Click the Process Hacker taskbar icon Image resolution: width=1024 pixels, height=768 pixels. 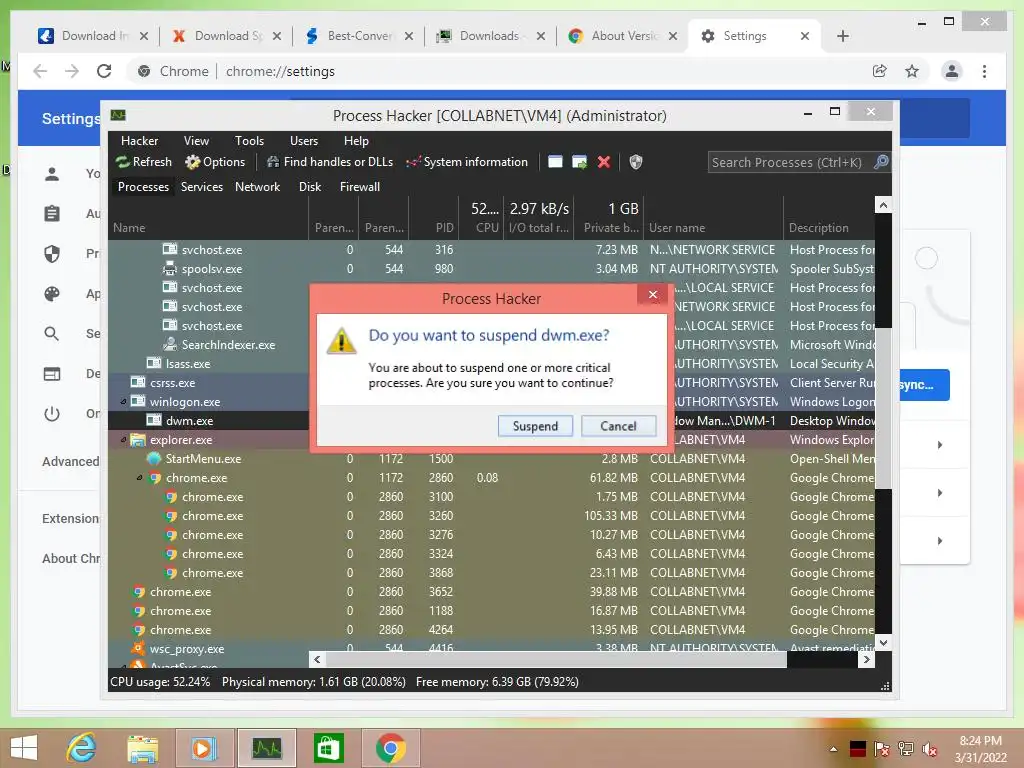pos(266,748)
